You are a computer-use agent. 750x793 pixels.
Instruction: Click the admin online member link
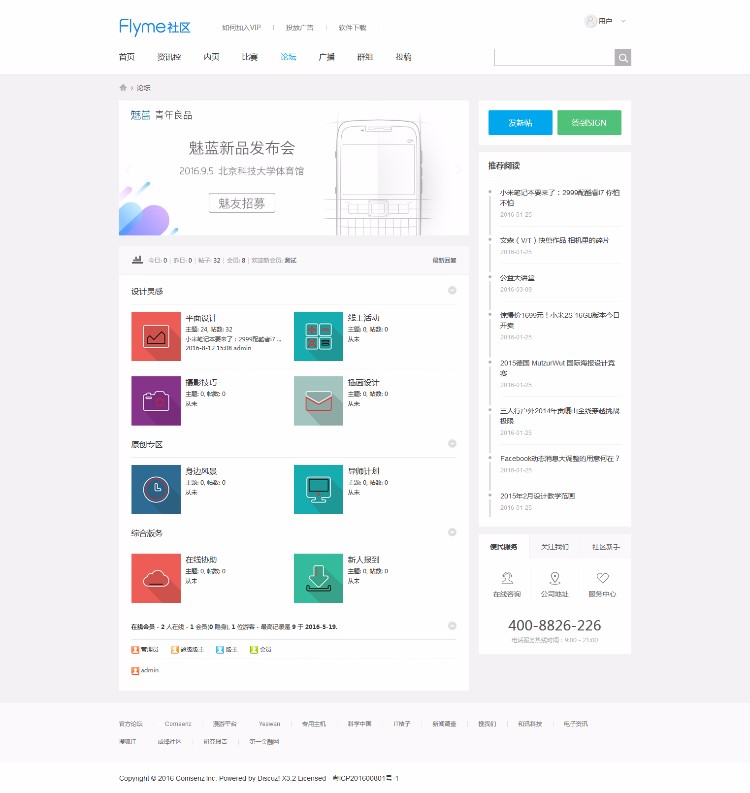tap(150, 670)
